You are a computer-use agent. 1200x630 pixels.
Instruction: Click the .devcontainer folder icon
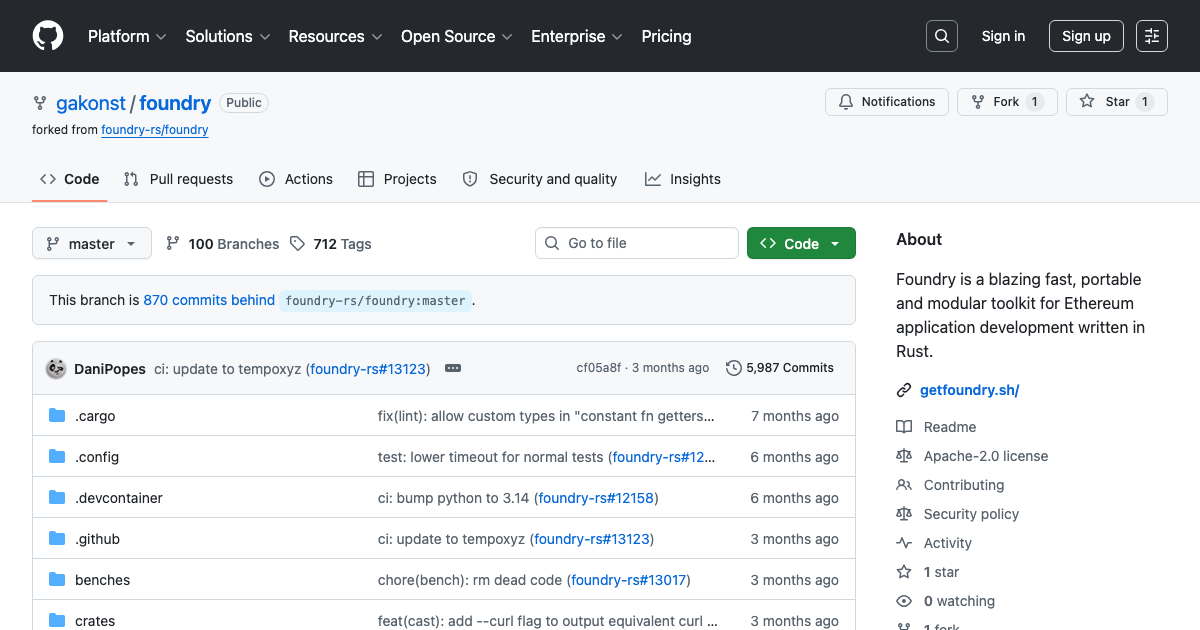tap(57, 498)
